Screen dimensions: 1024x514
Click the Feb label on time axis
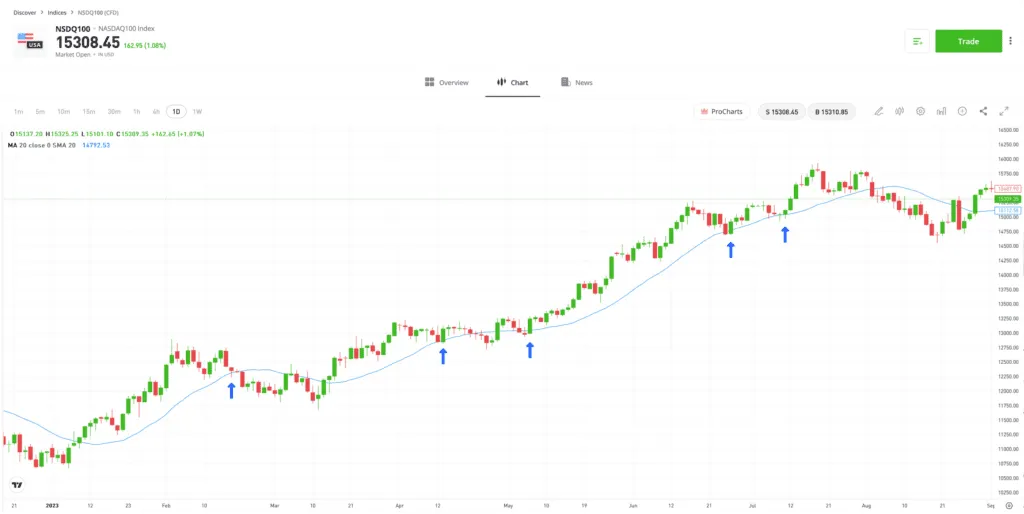(165, 506)
